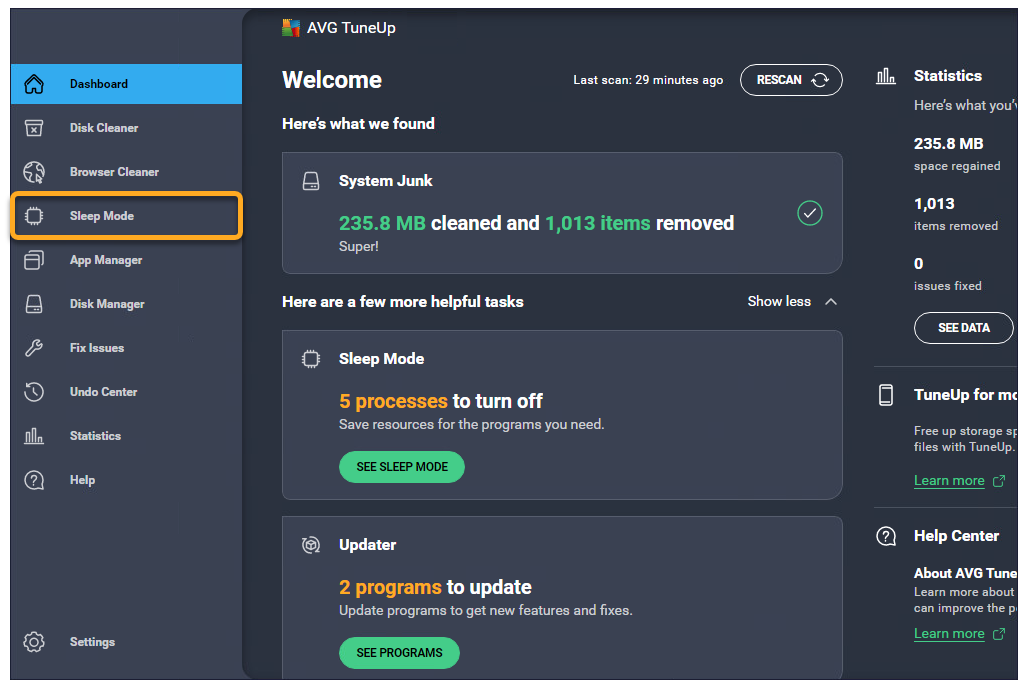Click the System Junk result card
1030x692 pixels.
click(560, 213)
